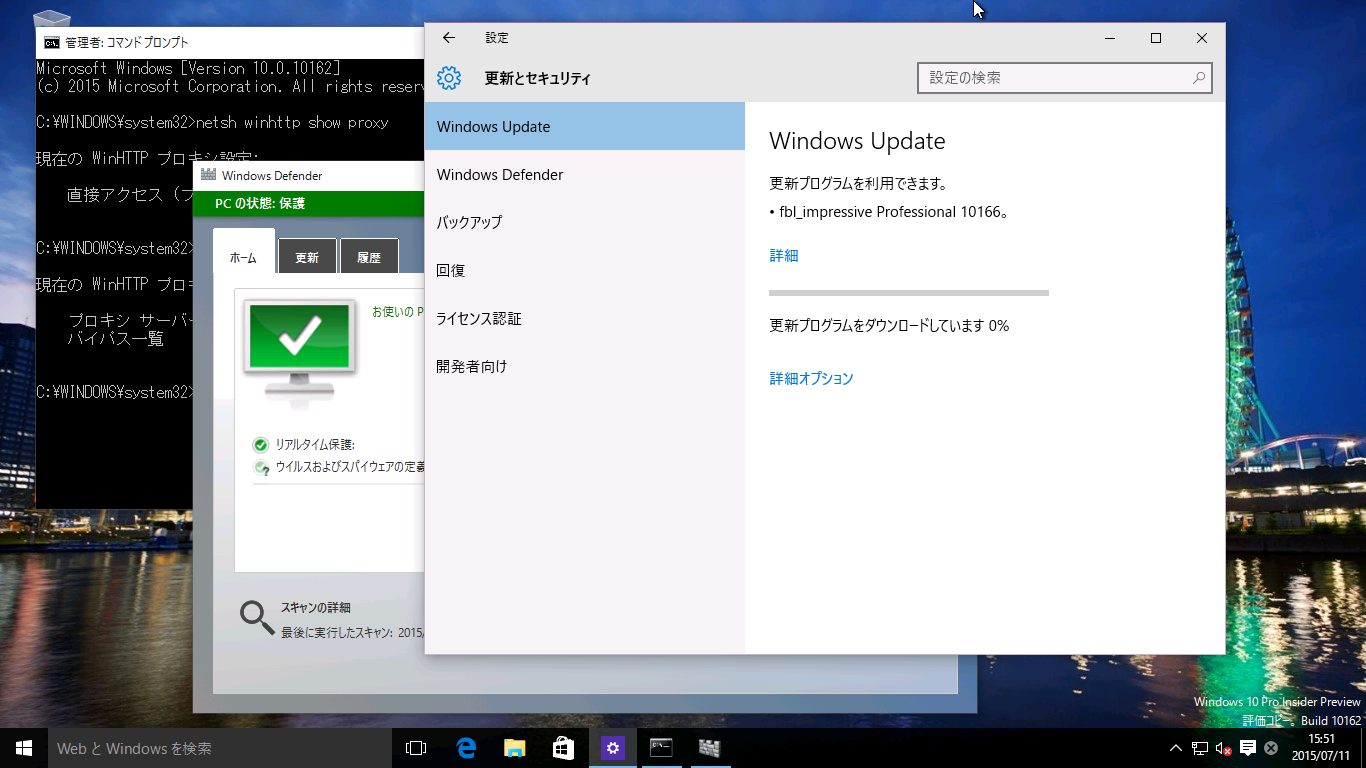Maximize the Settings window
Screen dimensions: 1366x768
[x=1156, y=38]
